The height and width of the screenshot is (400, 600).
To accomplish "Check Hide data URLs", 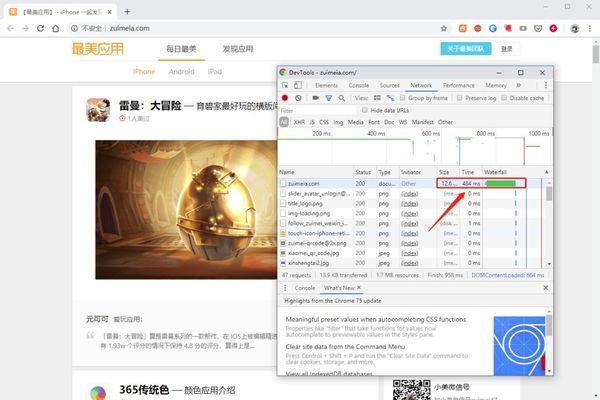I will pos(365,110).
